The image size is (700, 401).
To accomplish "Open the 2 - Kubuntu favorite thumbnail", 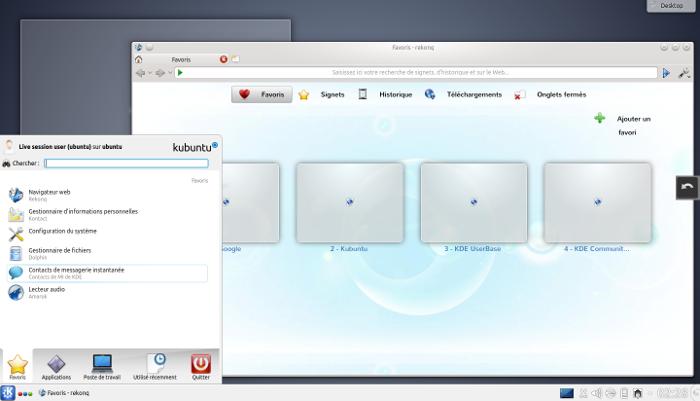I will tap(350, 203).
